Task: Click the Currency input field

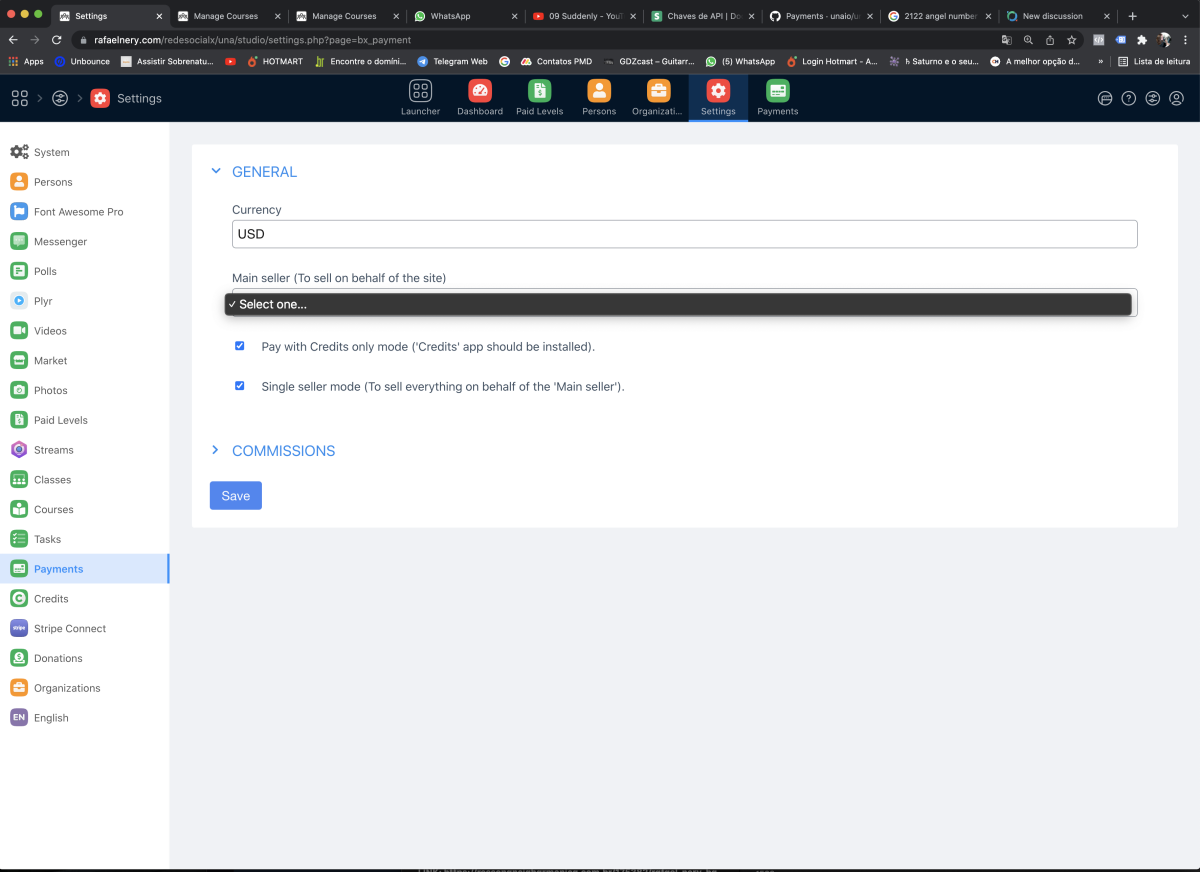Action: [x=684, y=234]
